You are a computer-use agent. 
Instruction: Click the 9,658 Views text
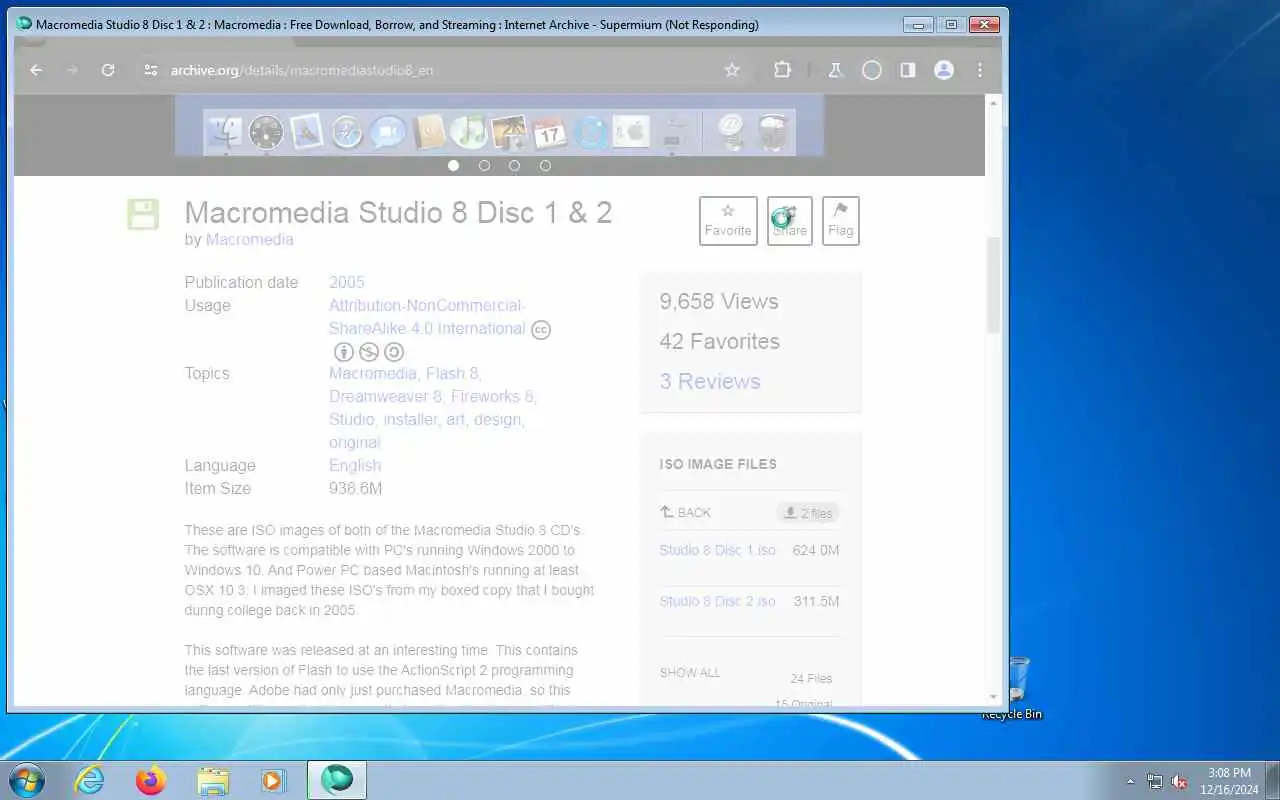[x=719, y=301]
